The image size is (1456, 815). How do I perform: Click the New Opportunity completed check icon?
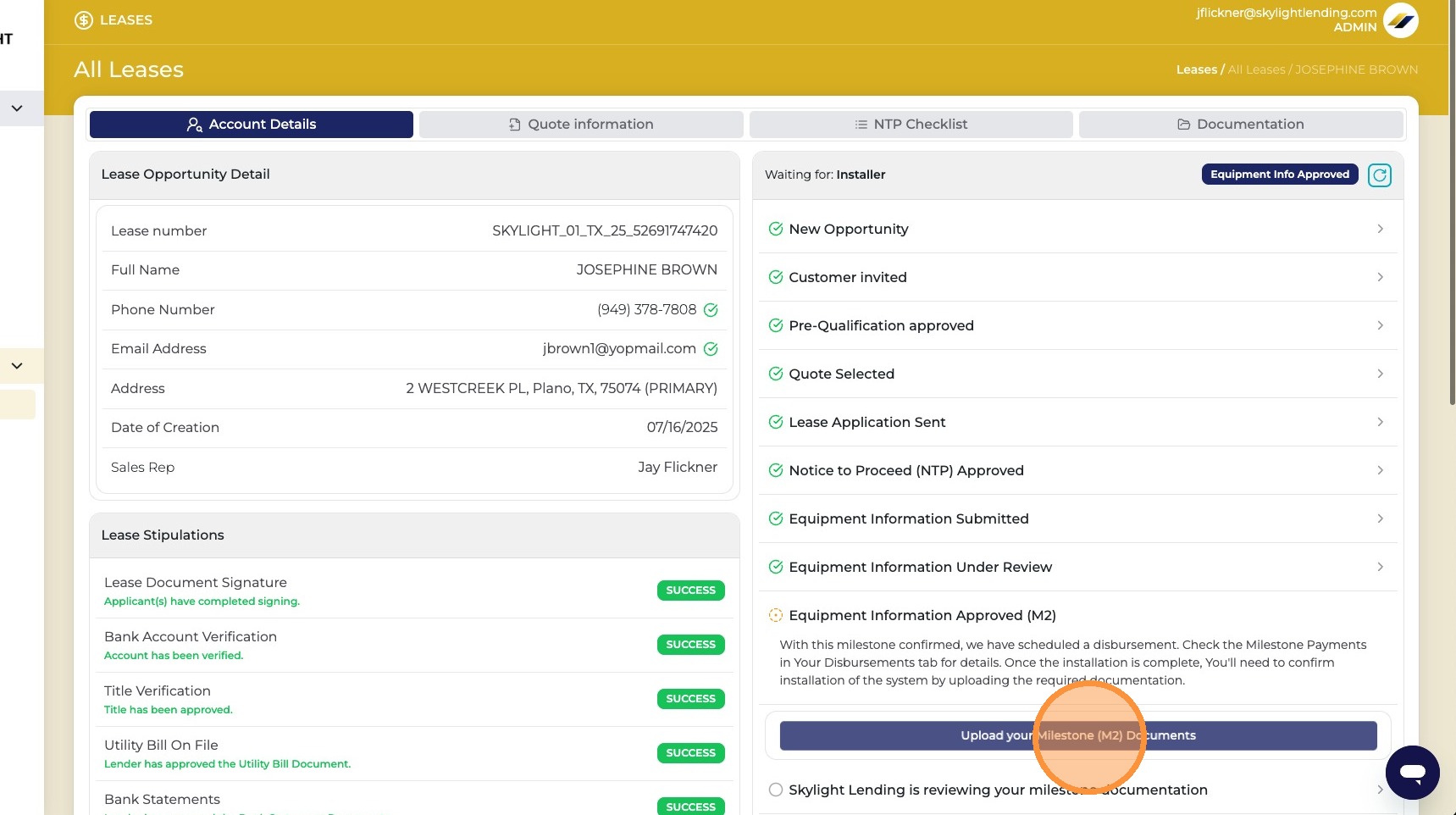click(x=775, y=229)
